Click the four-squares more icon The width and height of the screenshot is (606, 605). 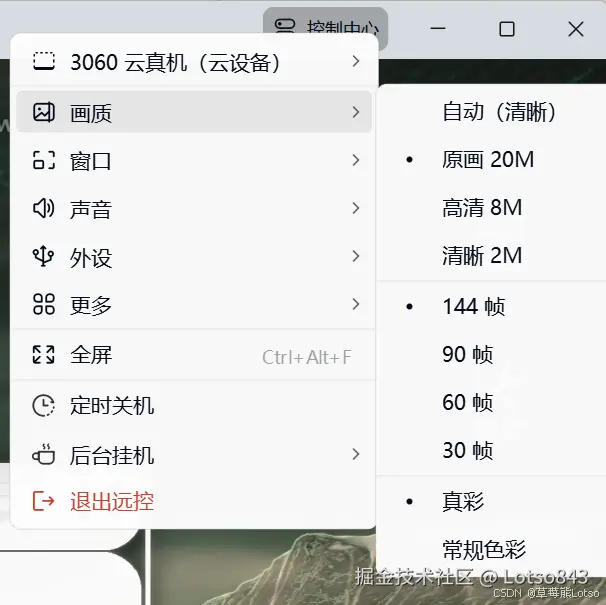tap(44, 304)
